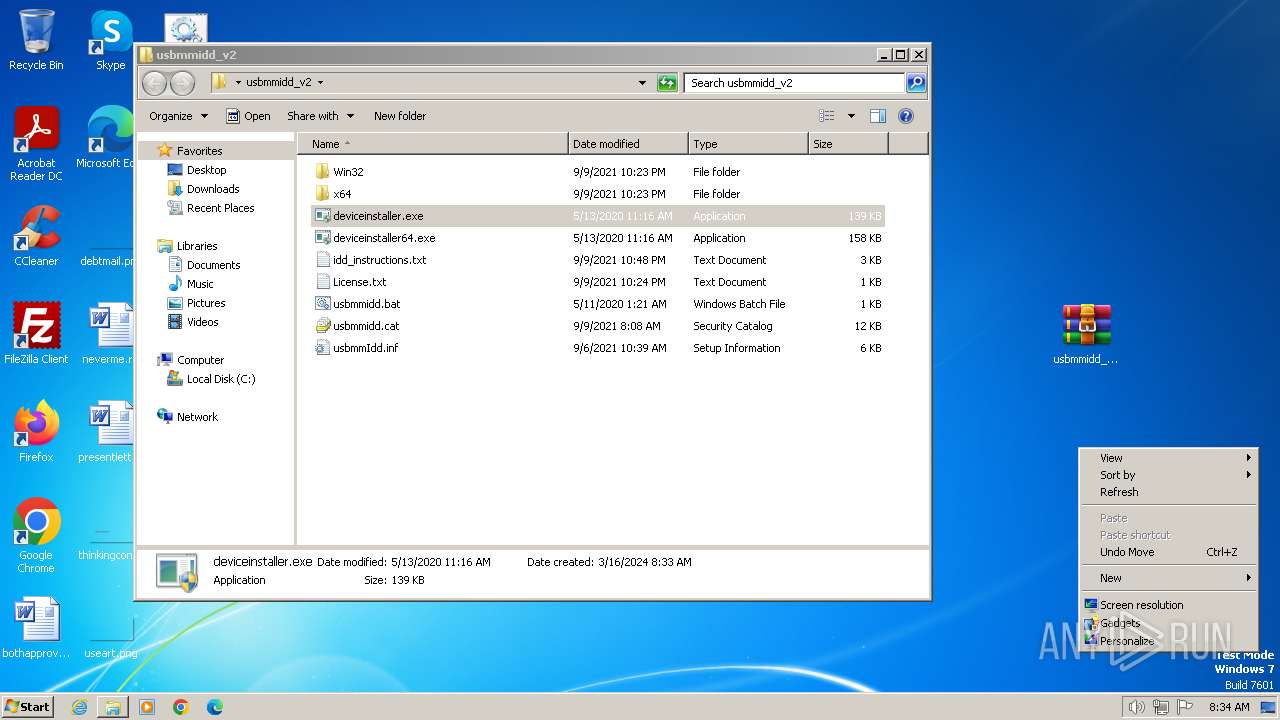Click the volume speaker tray icon
The width and height of the screenshot is (1280, 720).
[x=1136, y=707]
